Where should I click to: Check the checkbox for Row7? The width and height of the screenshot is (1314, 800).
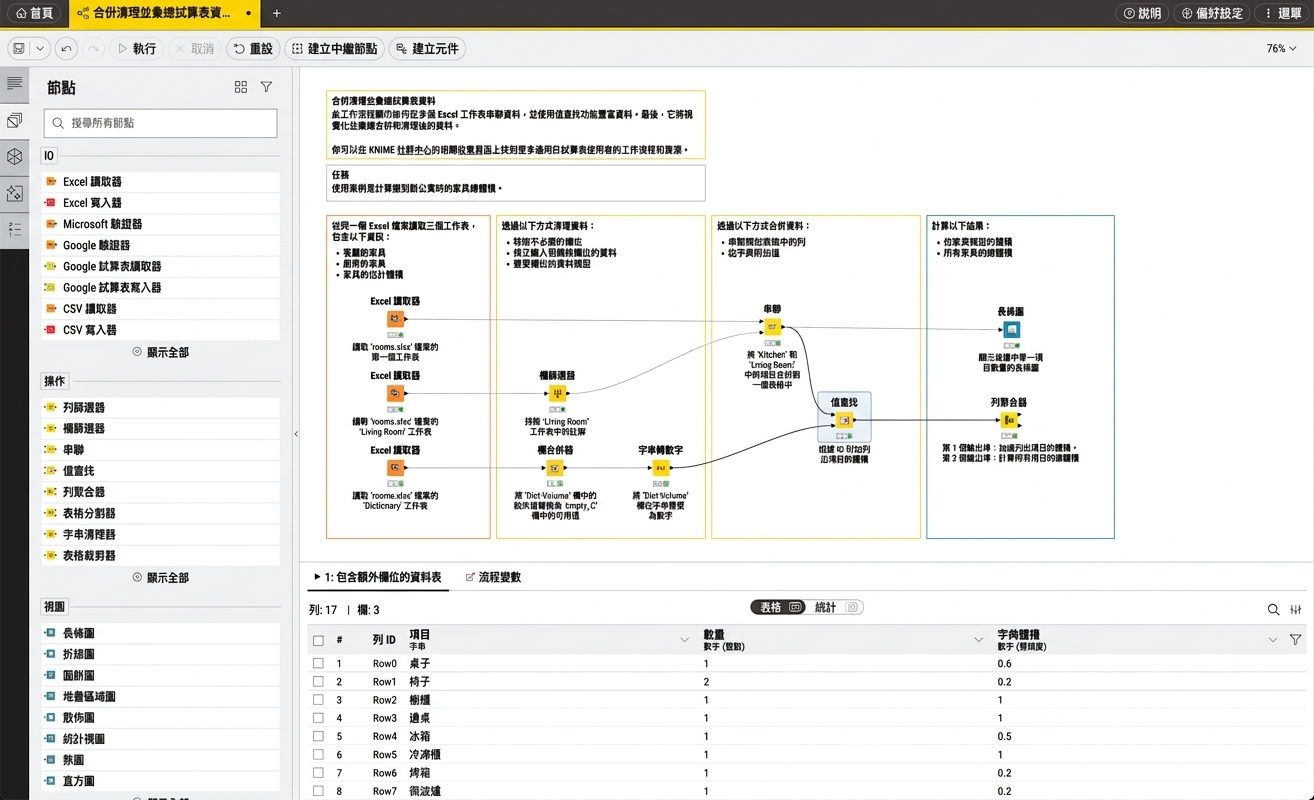point(318,791)
